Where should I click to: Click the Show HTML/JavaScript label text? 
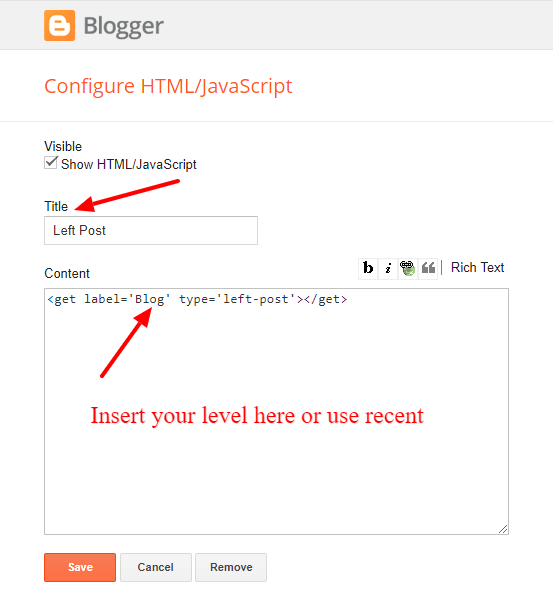click(129, 164)
